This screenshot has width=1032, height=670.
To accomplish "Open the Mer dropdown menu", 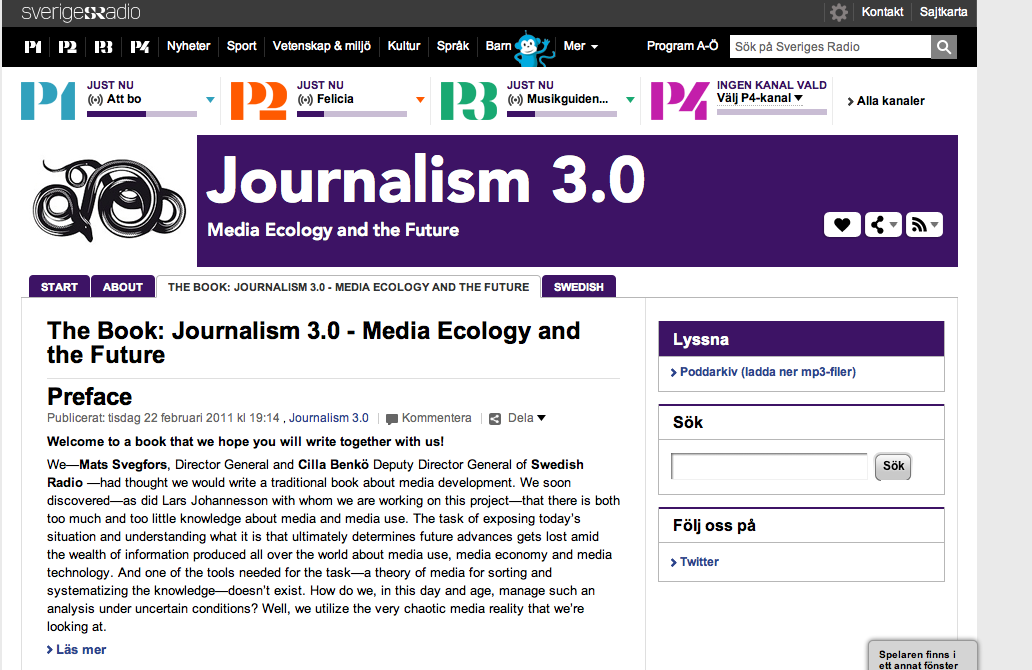I will point(580,46).
